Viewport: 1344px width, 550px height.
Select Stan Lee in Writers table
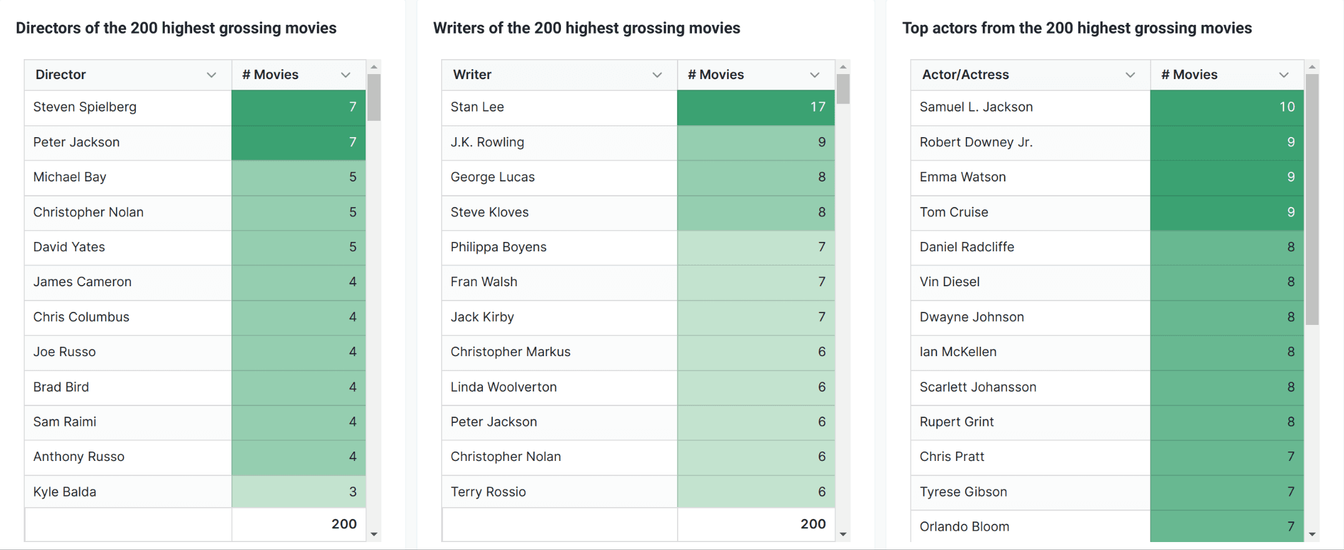(560, 107)
